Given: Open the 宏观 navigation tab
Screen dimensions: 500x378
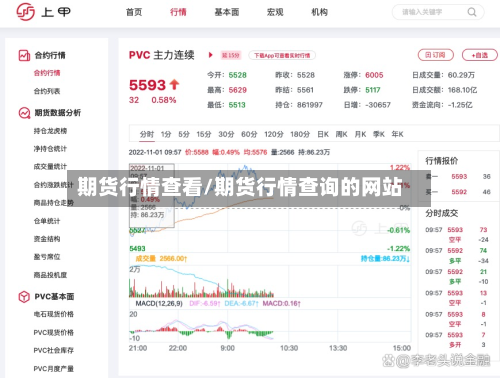Looking at the screenshot, I should 275,12.
